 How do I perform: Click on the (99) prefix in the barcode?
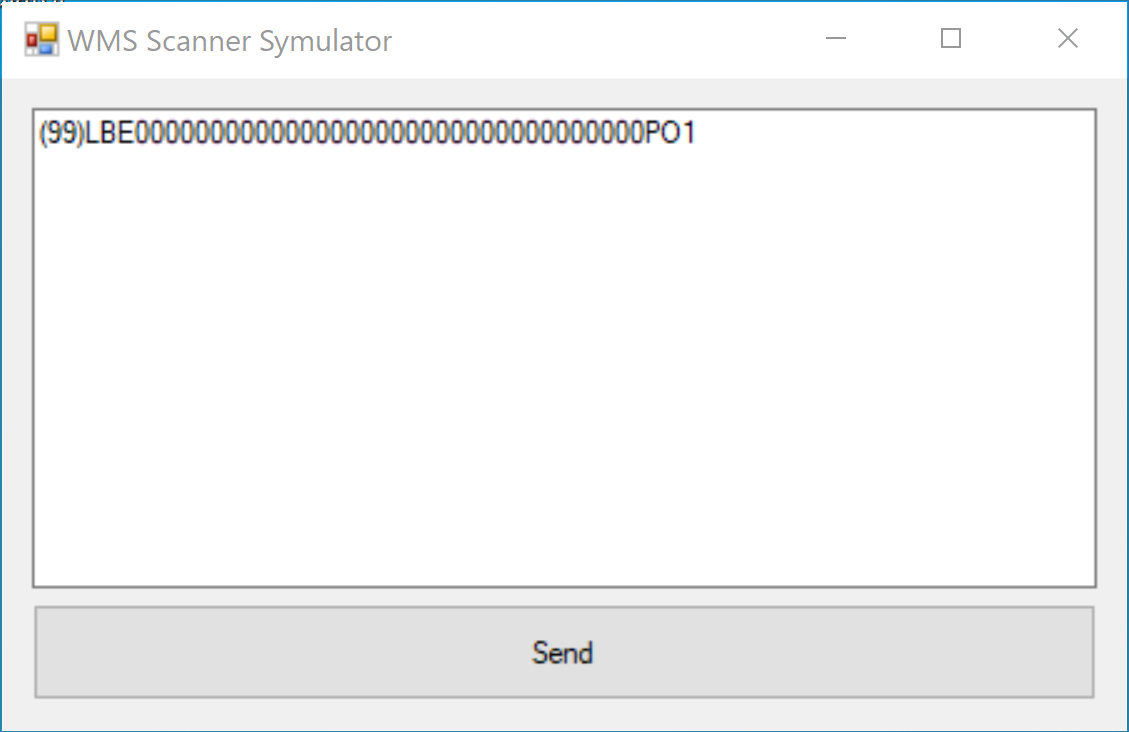pos(60,134)
